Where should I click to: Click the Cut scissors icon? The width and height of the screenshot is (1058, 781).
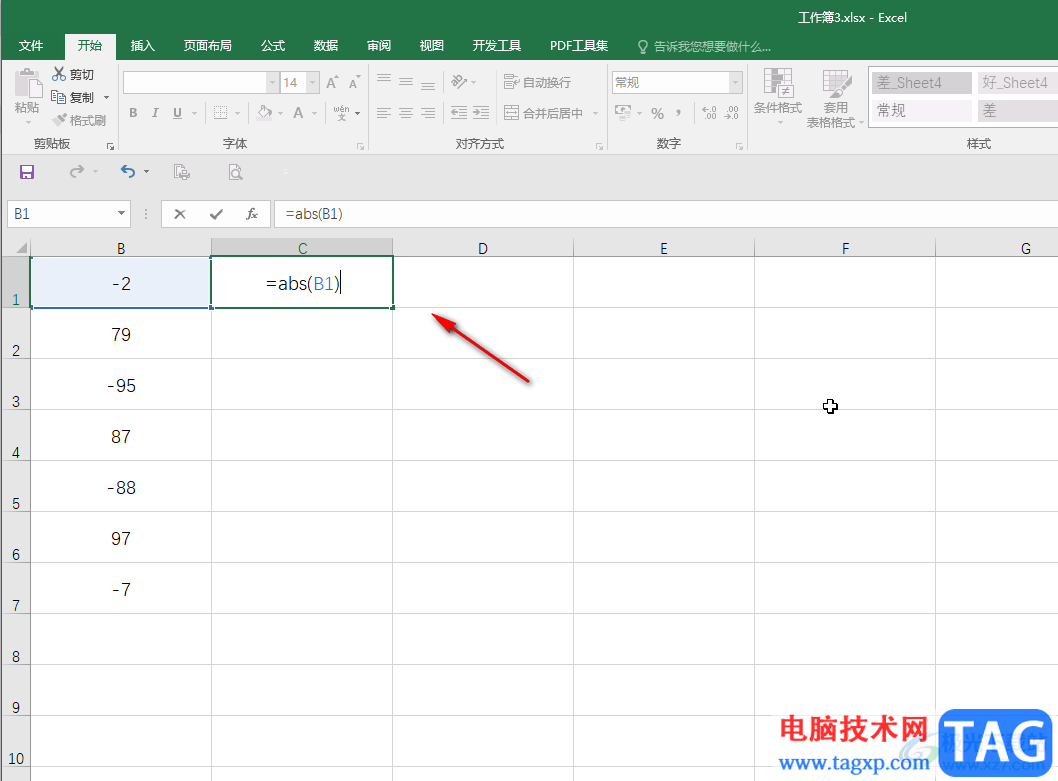point(59,74)
